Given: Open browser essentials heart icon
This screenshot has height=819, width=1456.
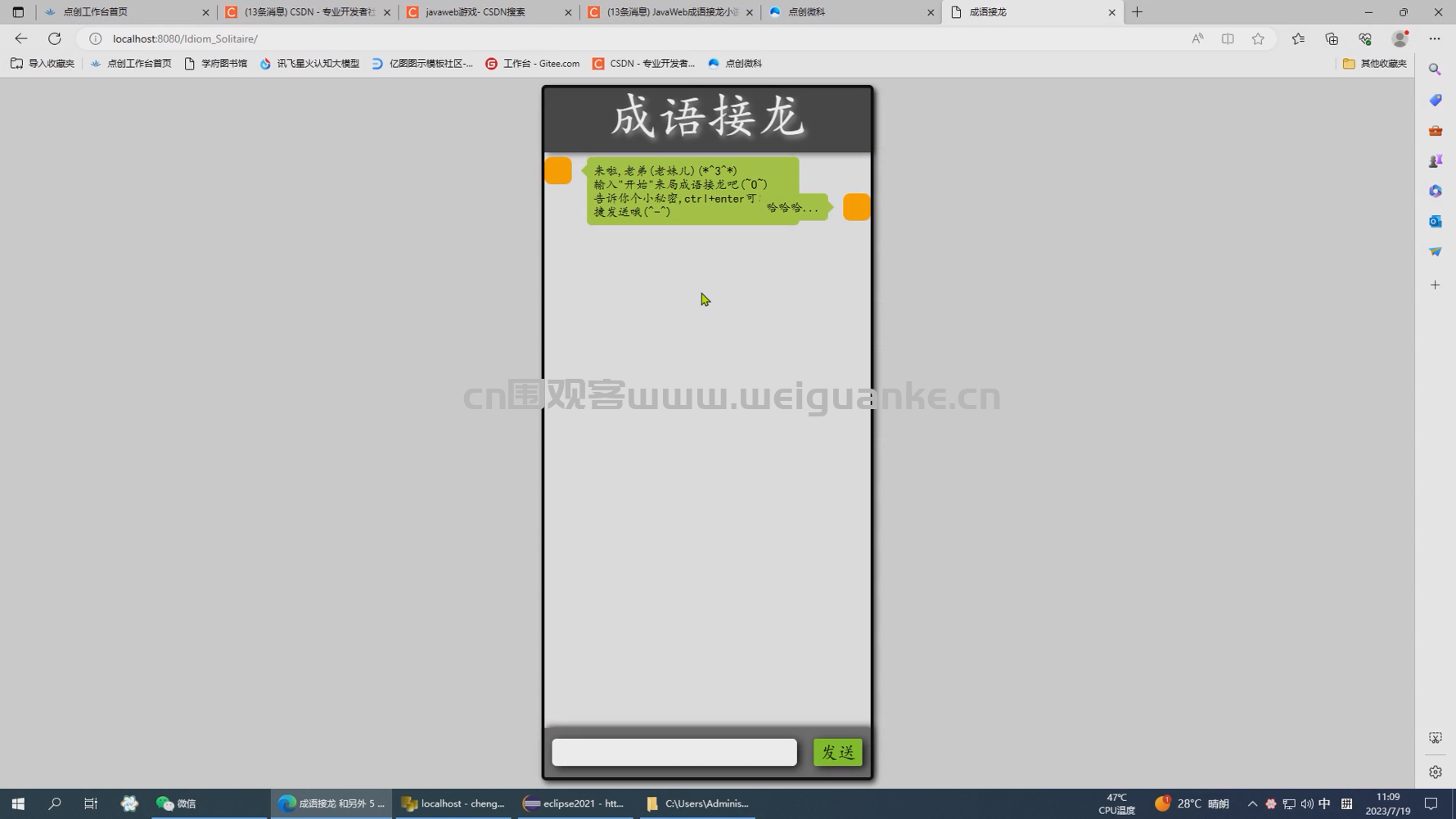Looking at the screenshot, I should pyautogui.click(x=1365, y=38).
